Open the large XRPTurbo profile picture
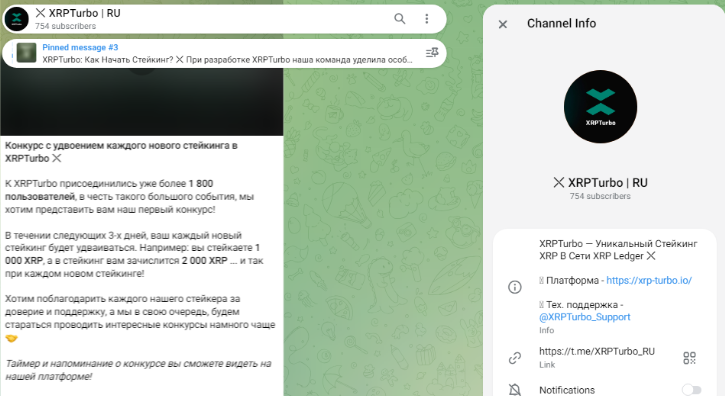Viewport: 725px width, 396px height. [600, 107]
